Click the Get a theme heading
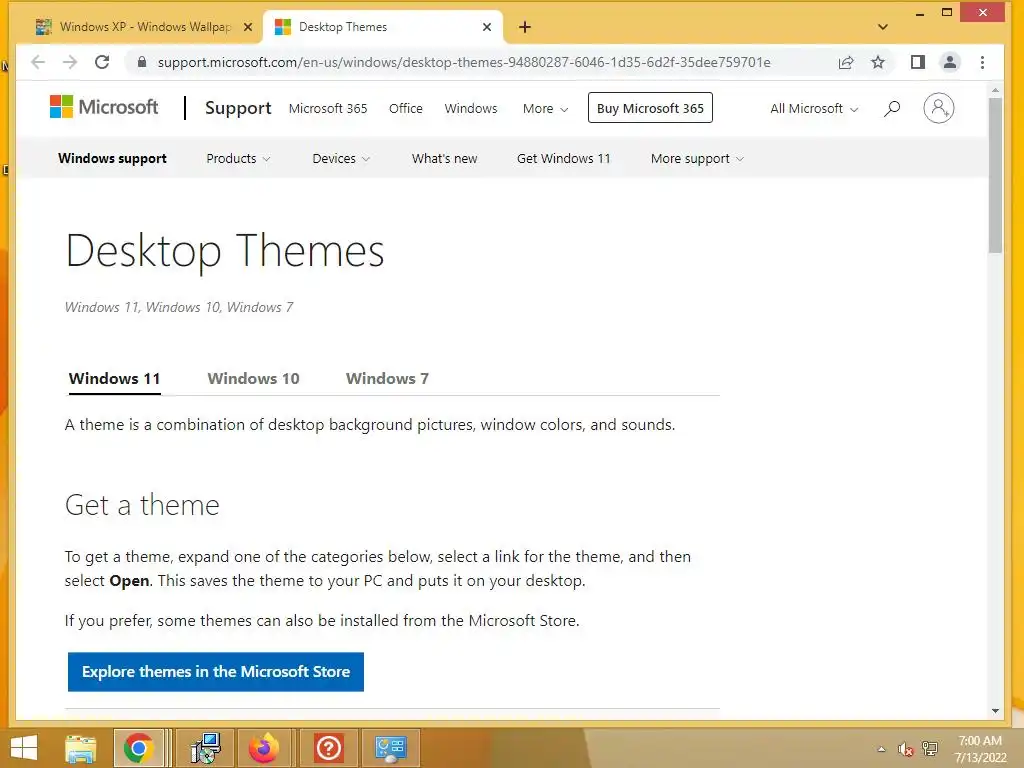This screenshot has width=1024, height=768. pyautogui.click(x=142, y=505)
